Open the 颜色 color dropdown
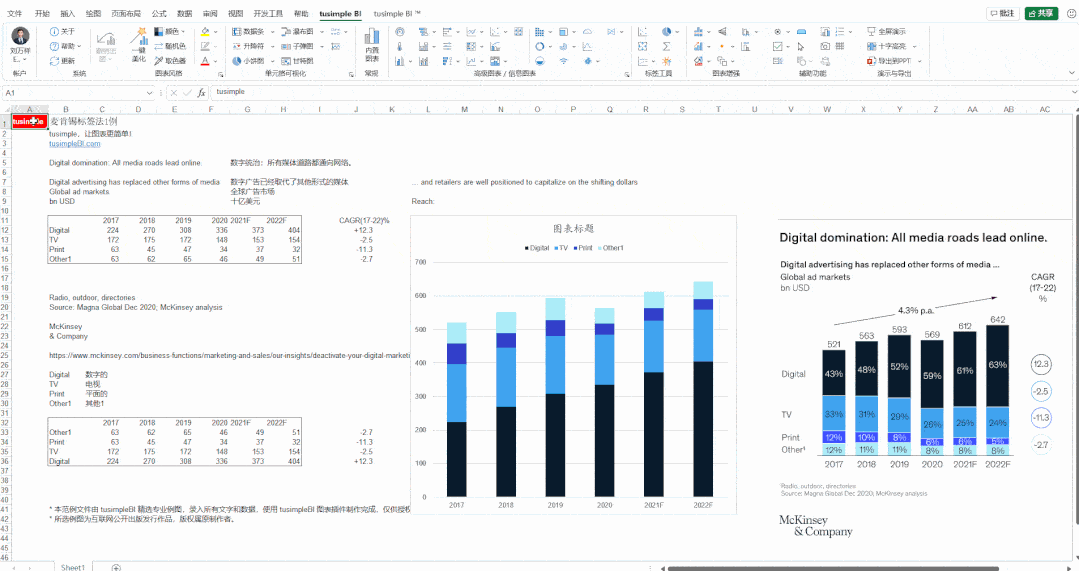Screen dimensions: 1079x571 coord(171,32)
